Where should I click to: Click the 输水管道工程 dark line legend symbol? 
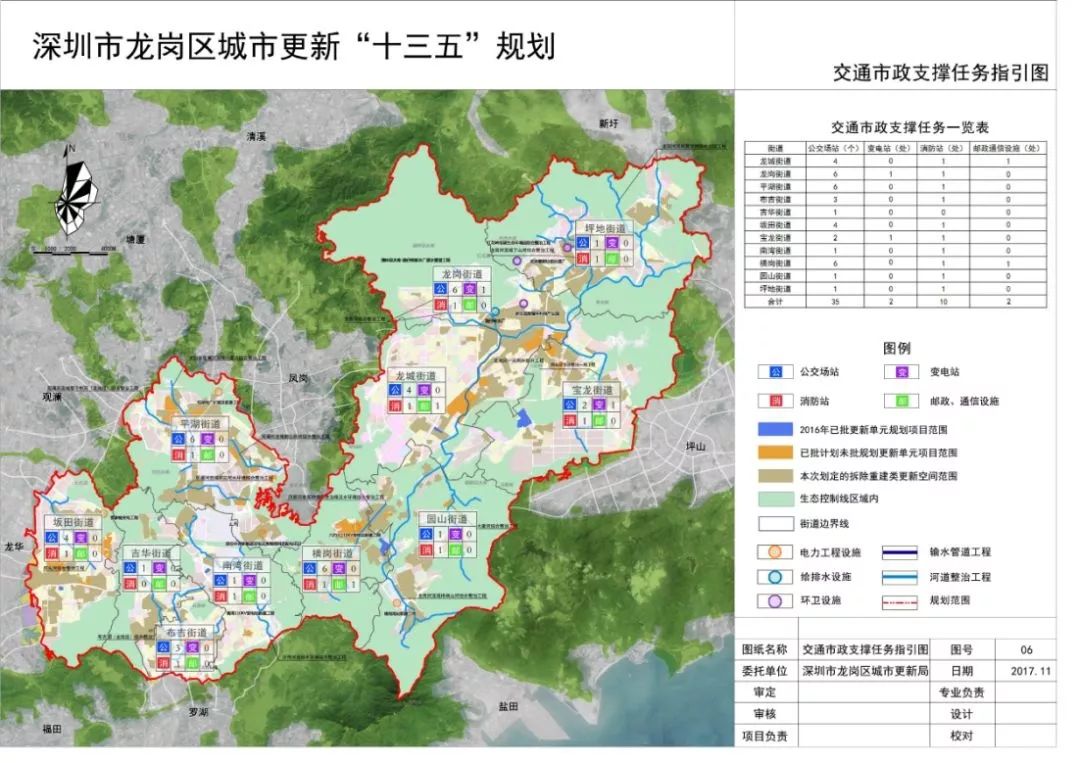tap(900, 551)
